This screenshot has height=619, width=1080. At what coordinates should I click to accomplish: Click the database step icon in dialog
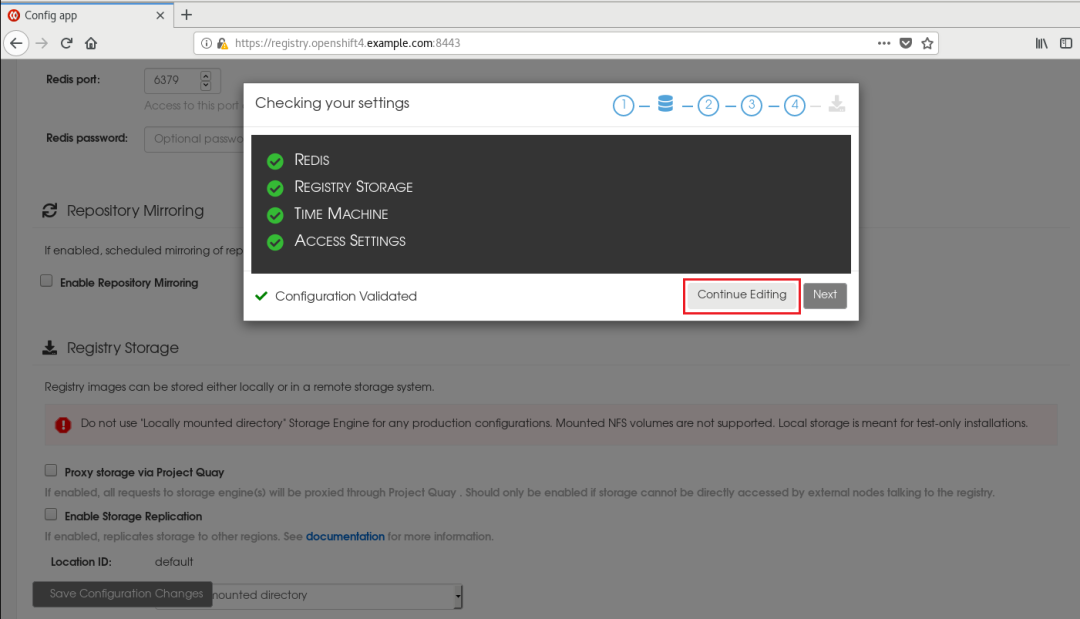(665, 104)
